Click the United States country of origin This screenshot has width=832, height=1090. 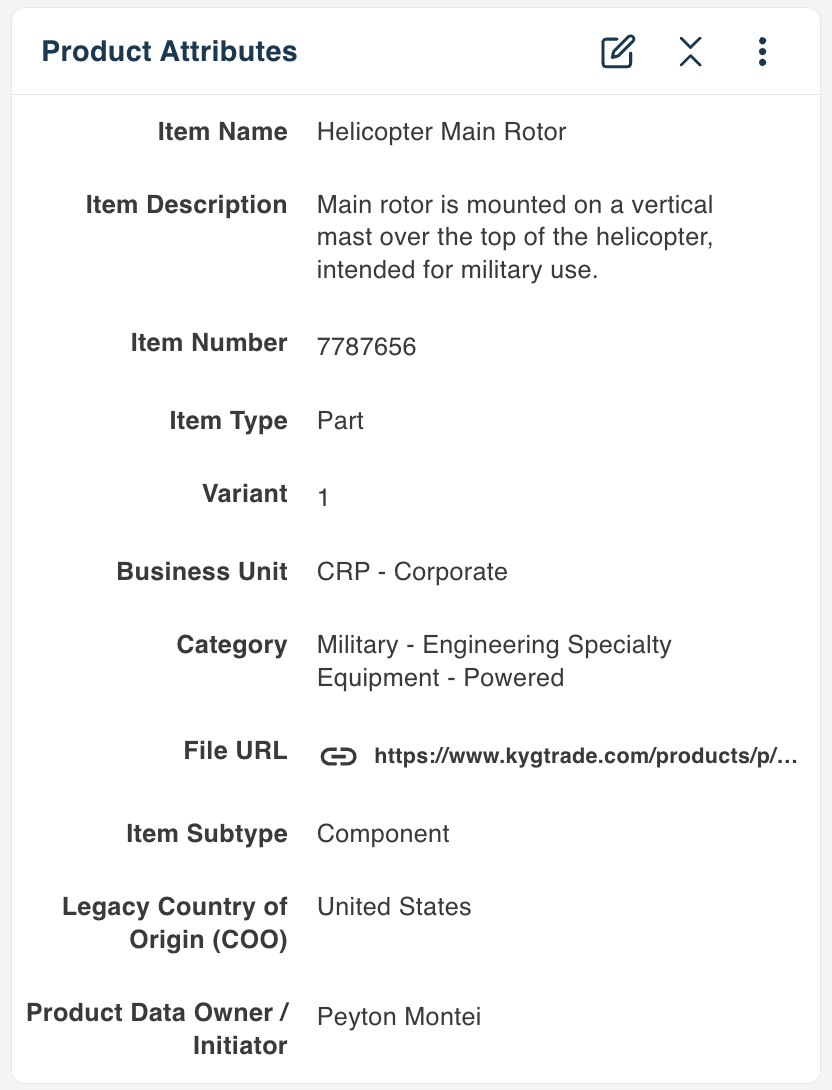(x=394, y=906)
